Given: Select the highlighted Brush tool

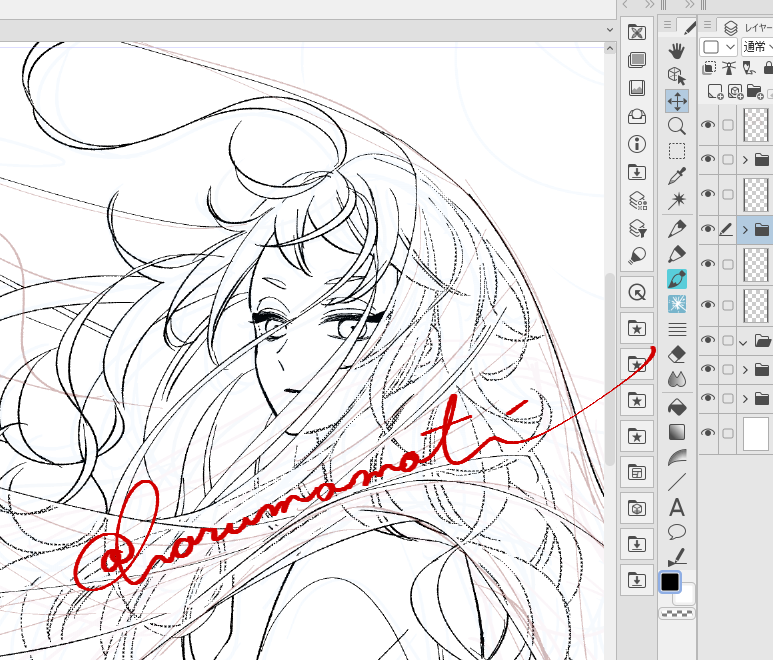Looking at the screenshot, I should tap(677, 279).
